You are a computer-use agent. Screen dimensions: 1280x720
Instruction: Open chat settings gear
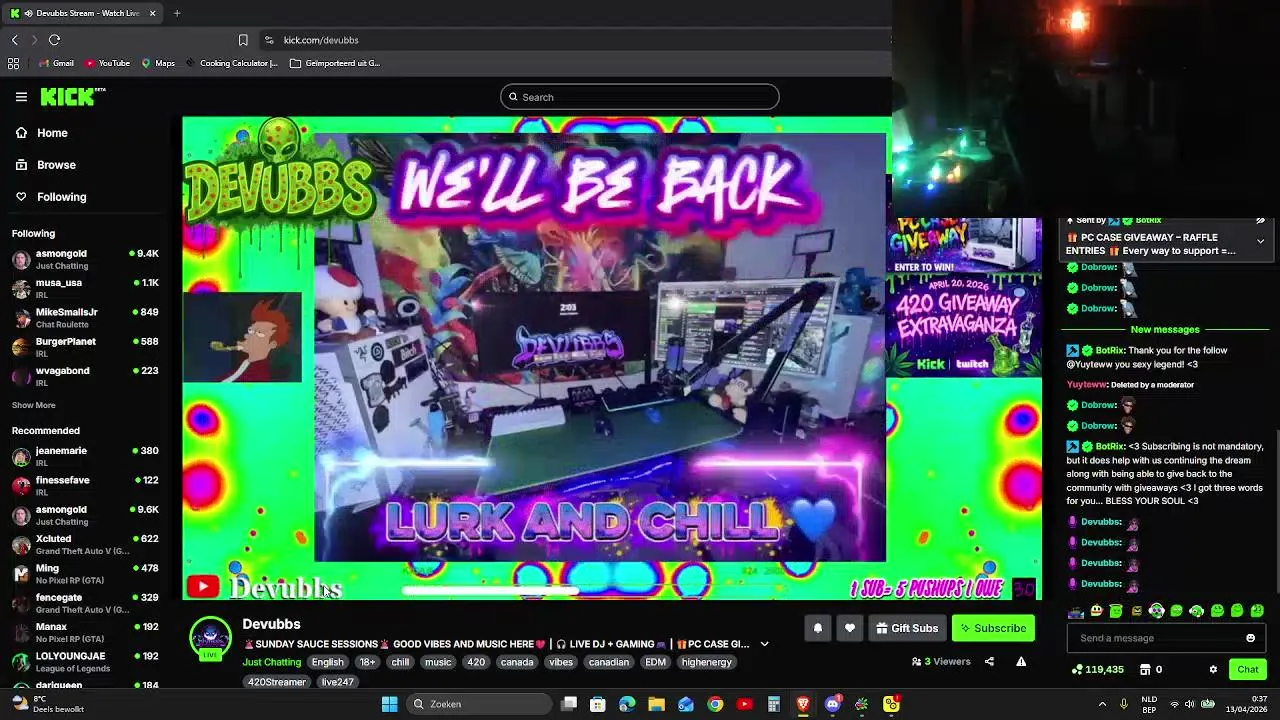[1213, 669]
